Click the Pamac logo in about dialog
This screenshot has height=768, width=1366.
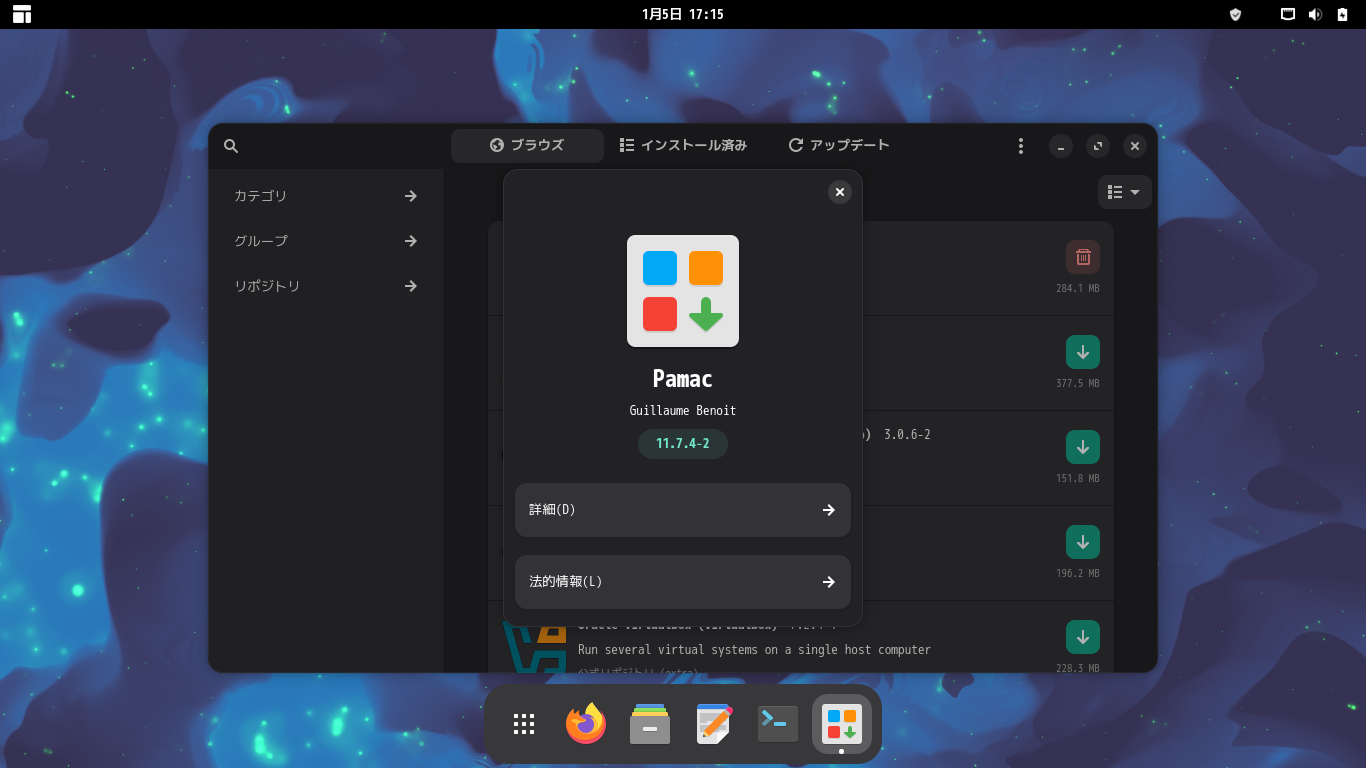[x=683, y=291]
